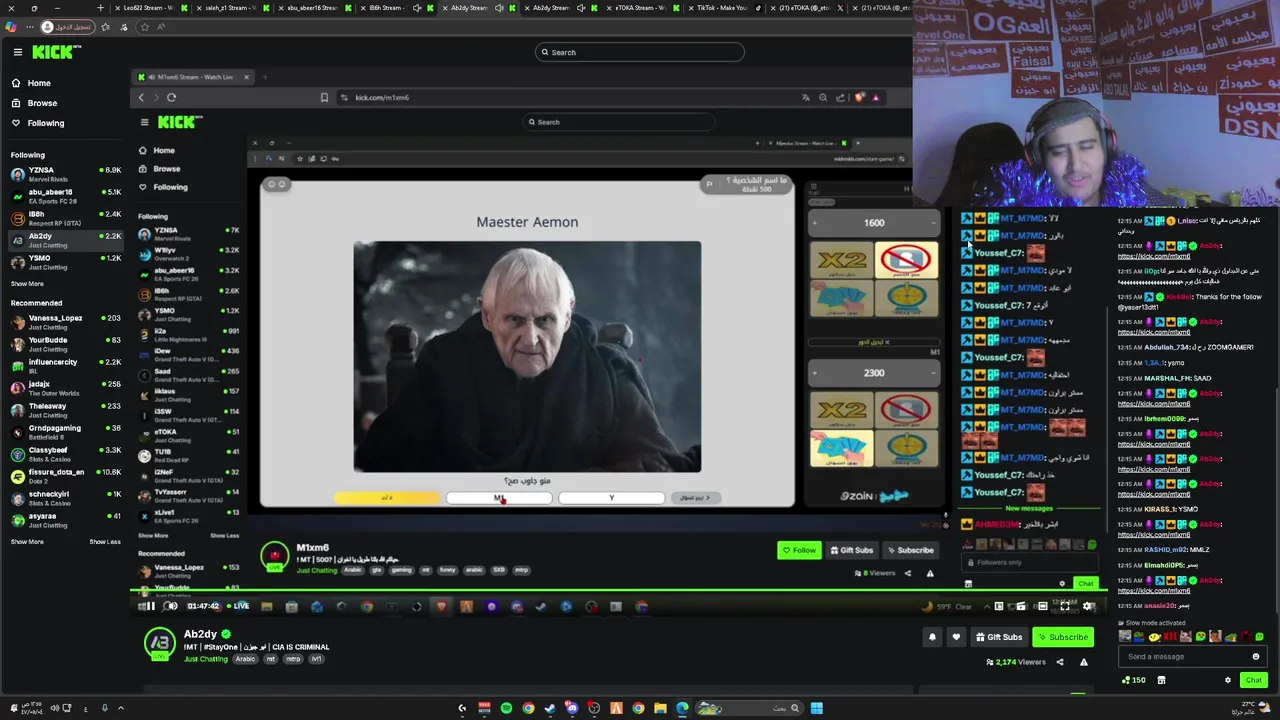Open a new browser tab with plus
The width and height of the screenshot is (1280, 720).
pyautogui.click(x=100, y=8)
